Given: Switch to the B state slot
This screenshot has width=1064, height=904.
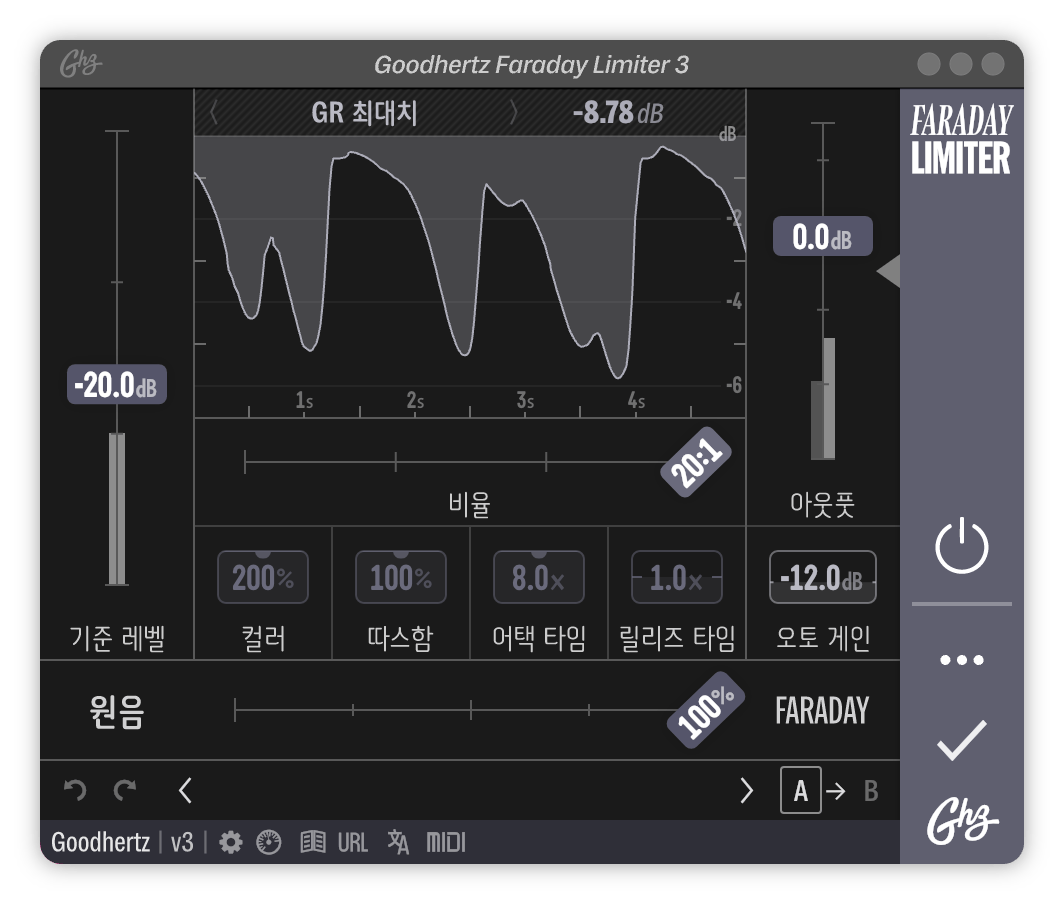Looking at the screenshot, I should pos(871,791).
